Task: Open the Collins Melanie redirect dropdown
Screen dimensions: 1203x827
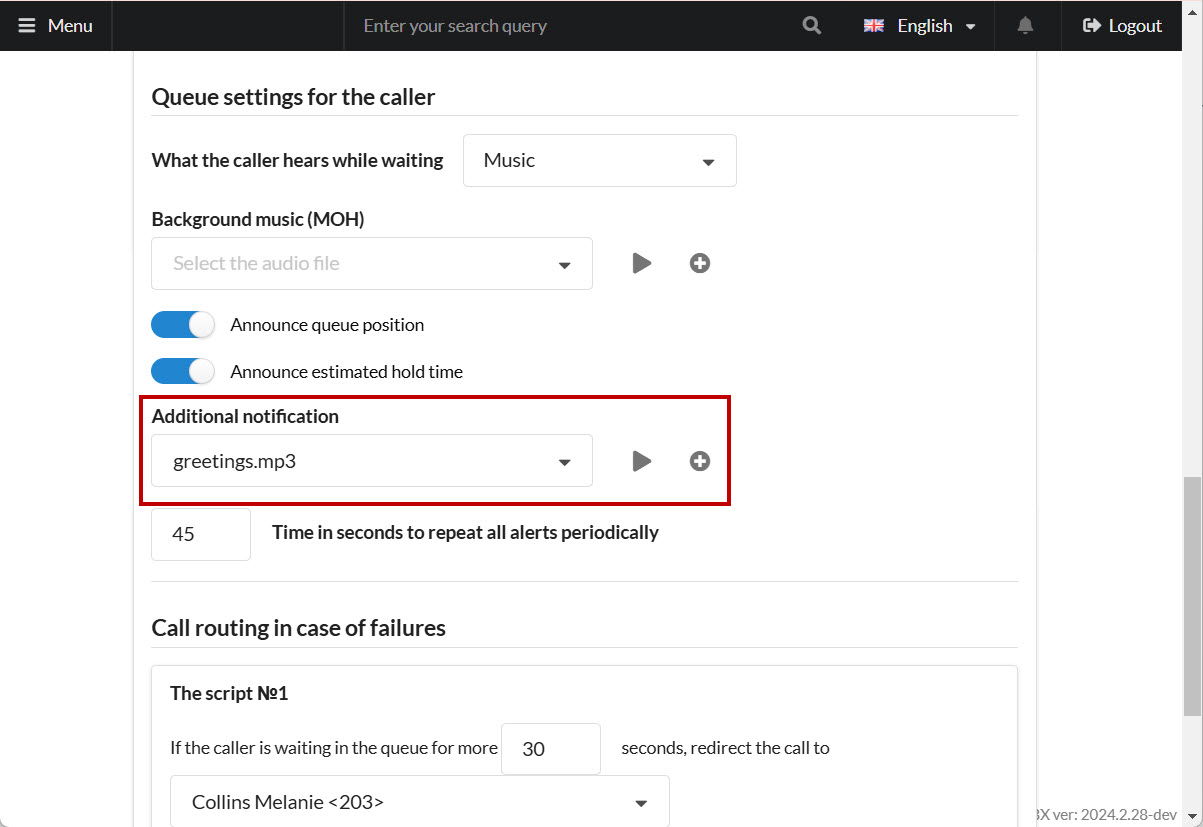Action: tap(419, 802)
